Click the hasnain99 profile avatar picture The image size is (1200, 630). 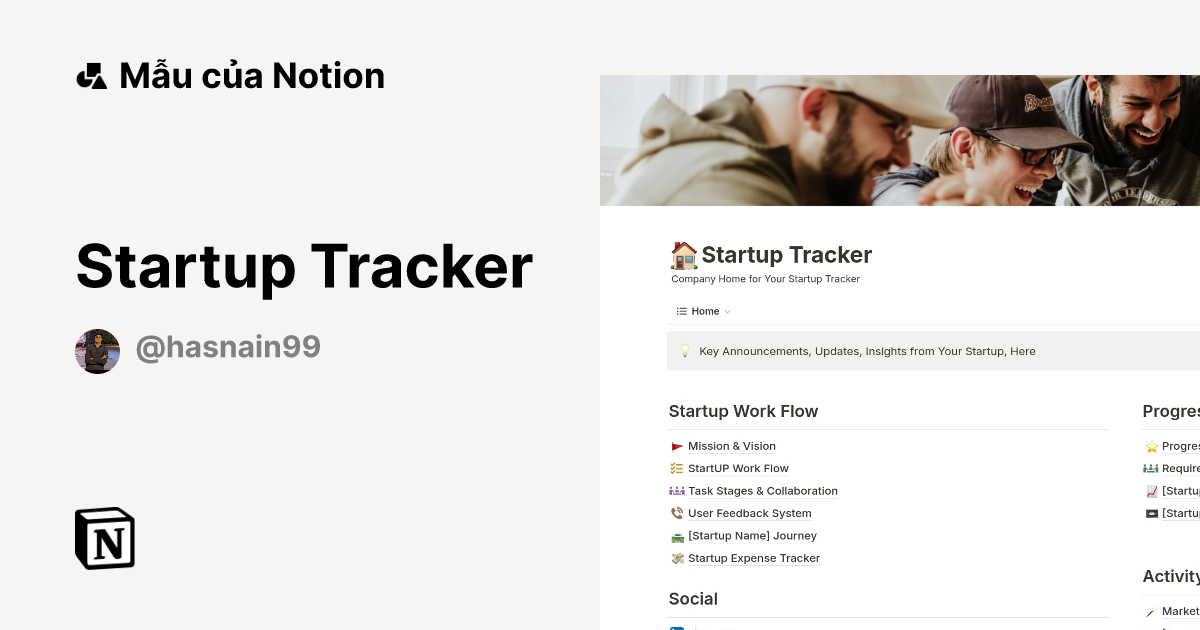[x=97, y=351]
